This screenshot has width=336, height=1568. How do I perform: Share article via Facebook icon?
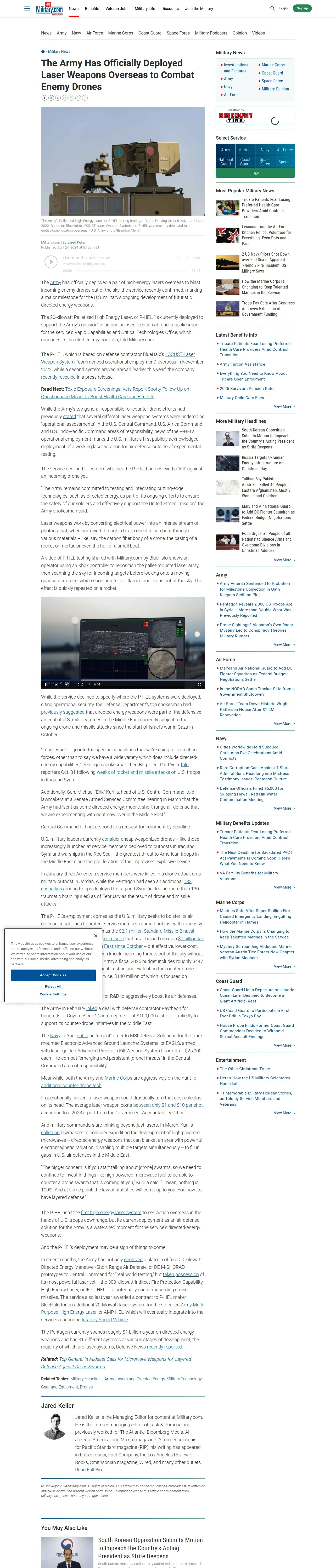[44, 97]
